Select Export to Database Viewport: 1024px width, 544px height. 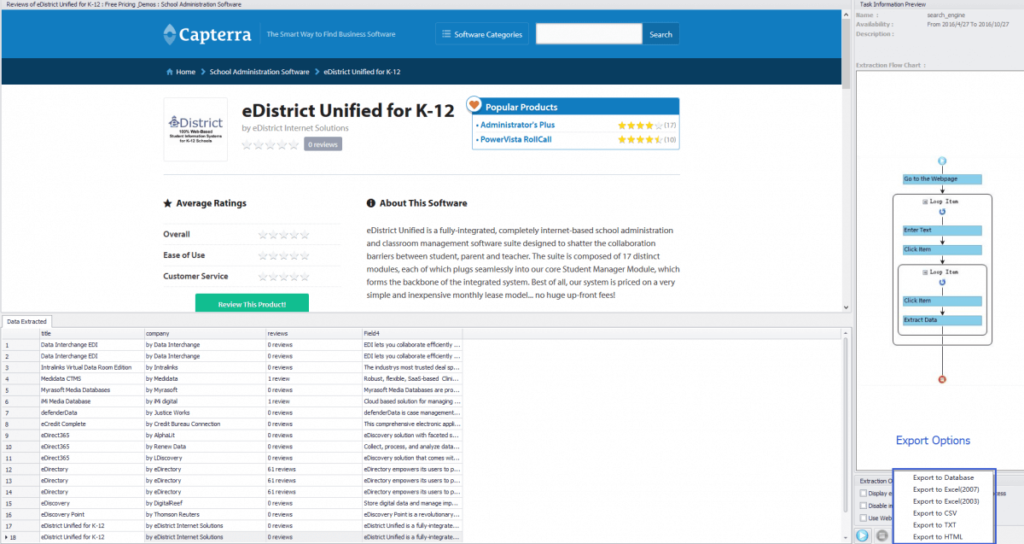click(943, 478)
